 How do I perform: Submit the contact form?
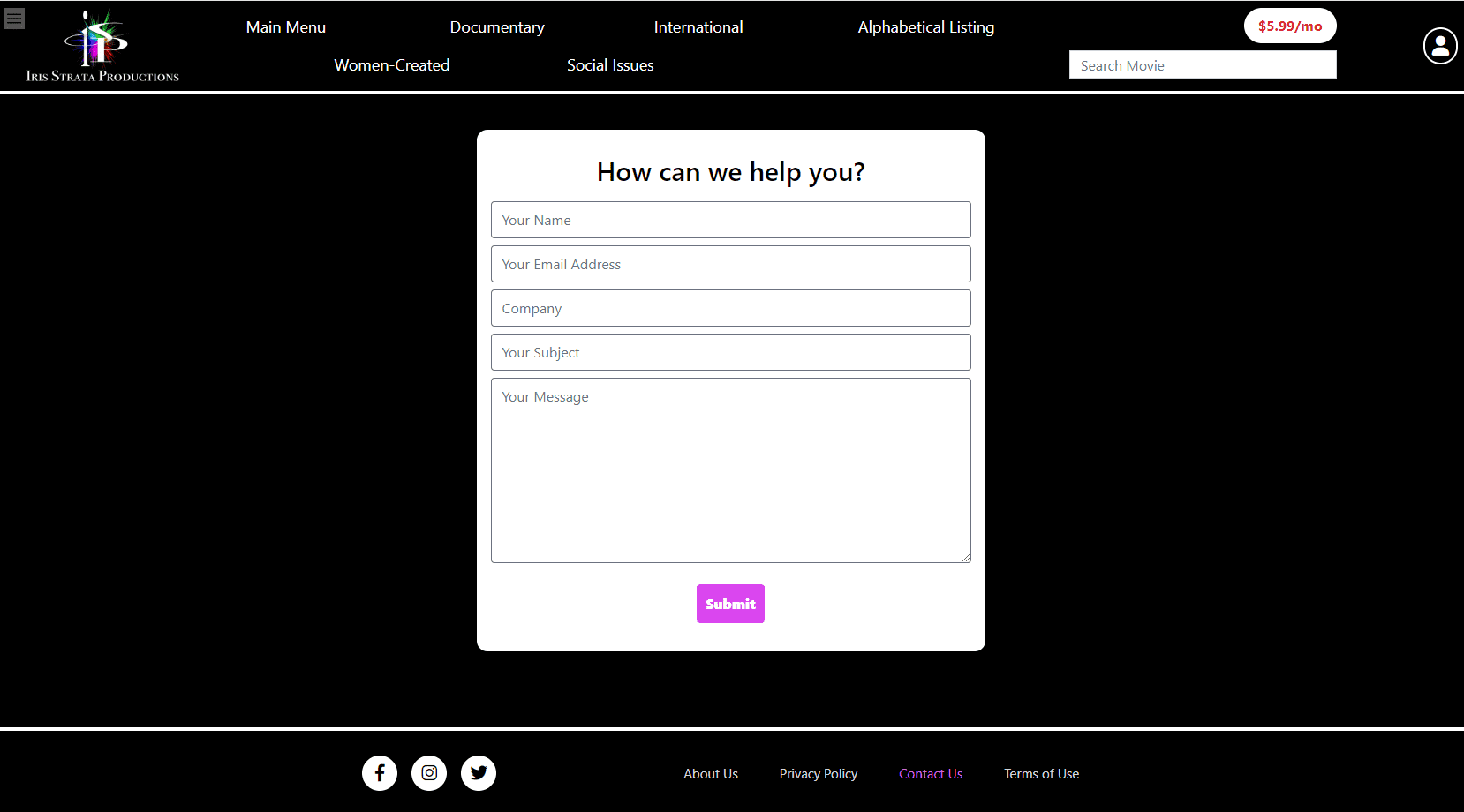730,604
